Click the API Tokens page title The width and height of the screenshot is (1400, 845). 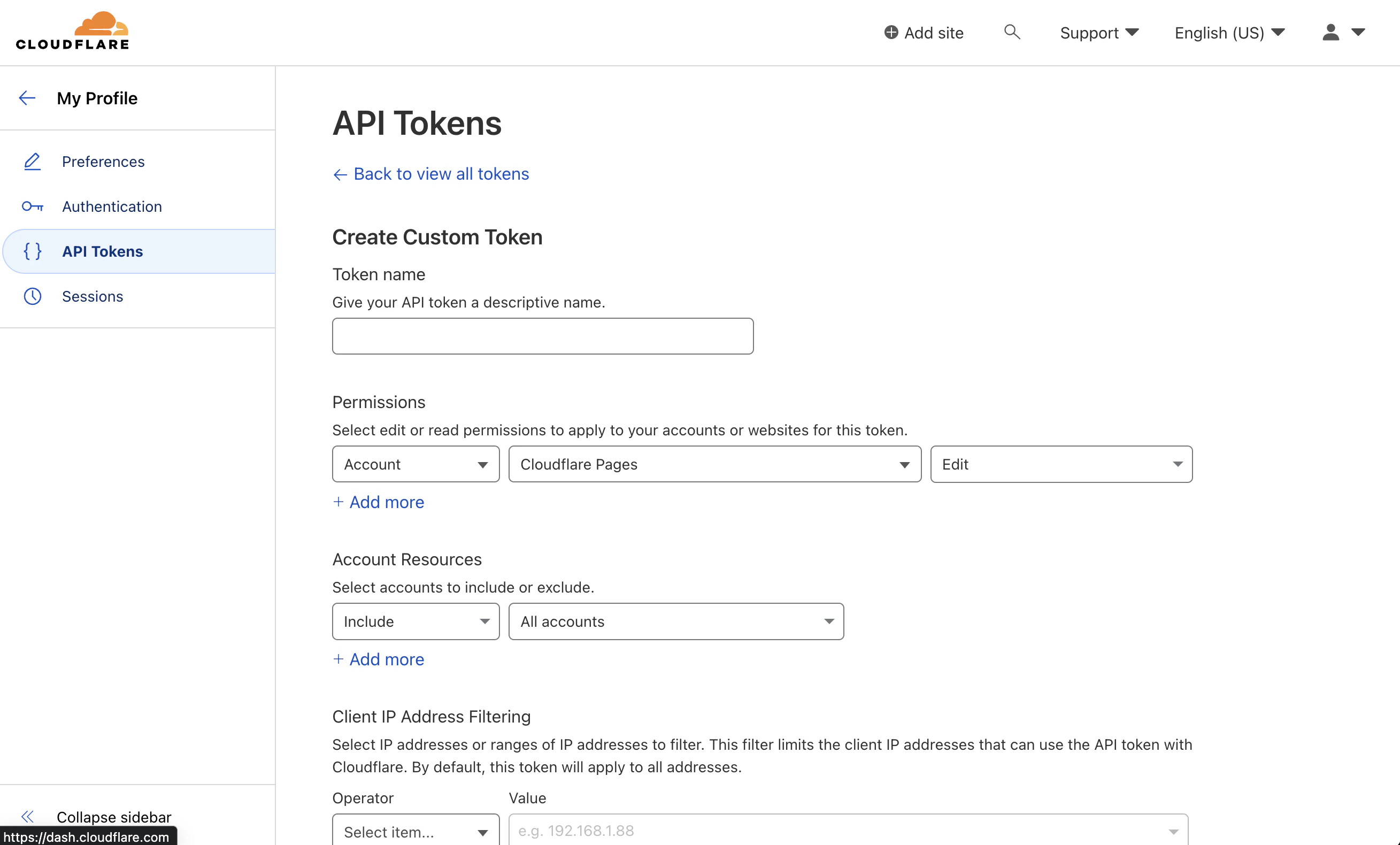(x=417, y=123)
